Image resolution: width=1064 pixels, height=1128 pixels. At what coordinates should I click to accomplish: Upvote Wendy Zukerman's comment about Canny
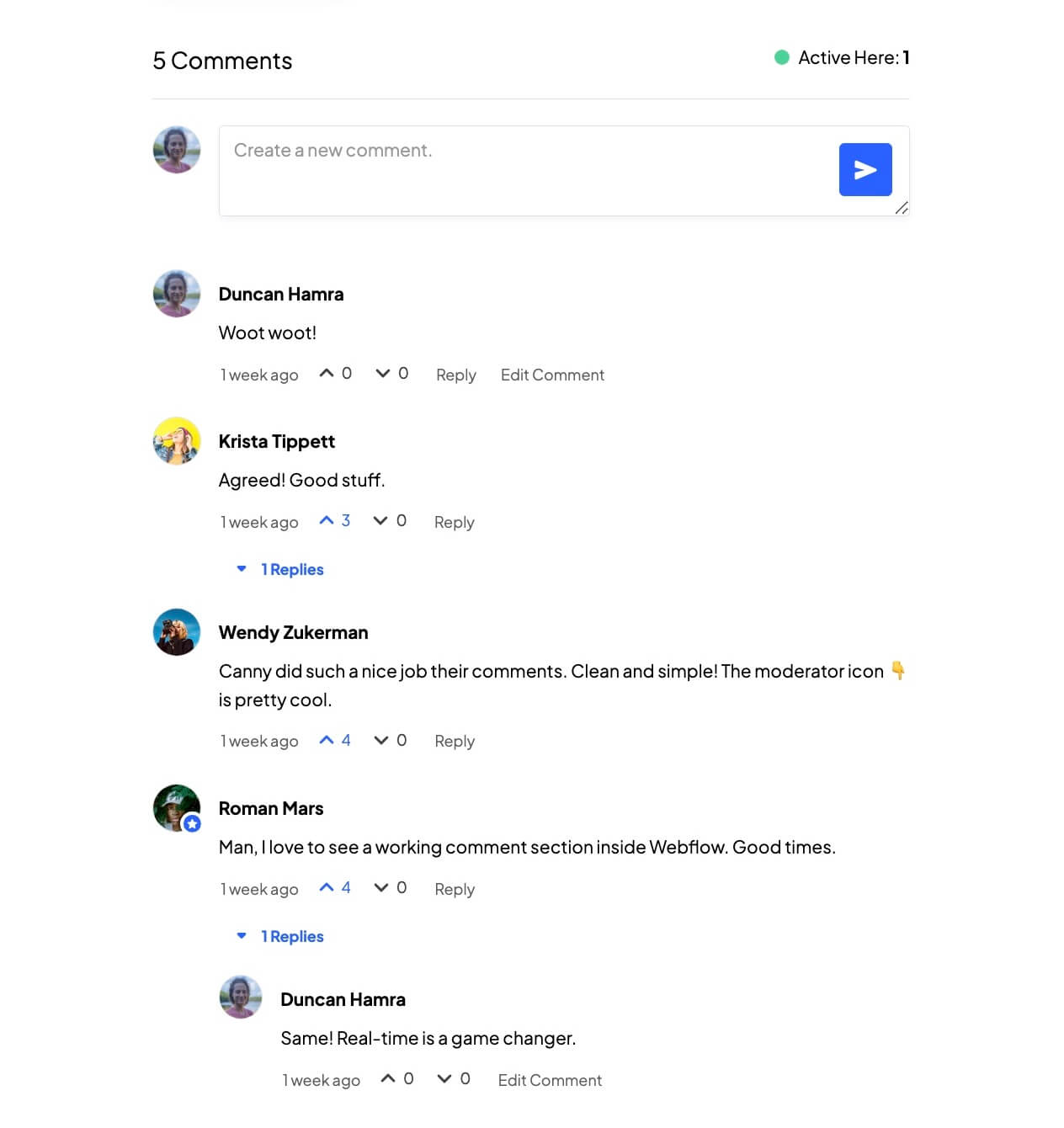coord(327,739)
